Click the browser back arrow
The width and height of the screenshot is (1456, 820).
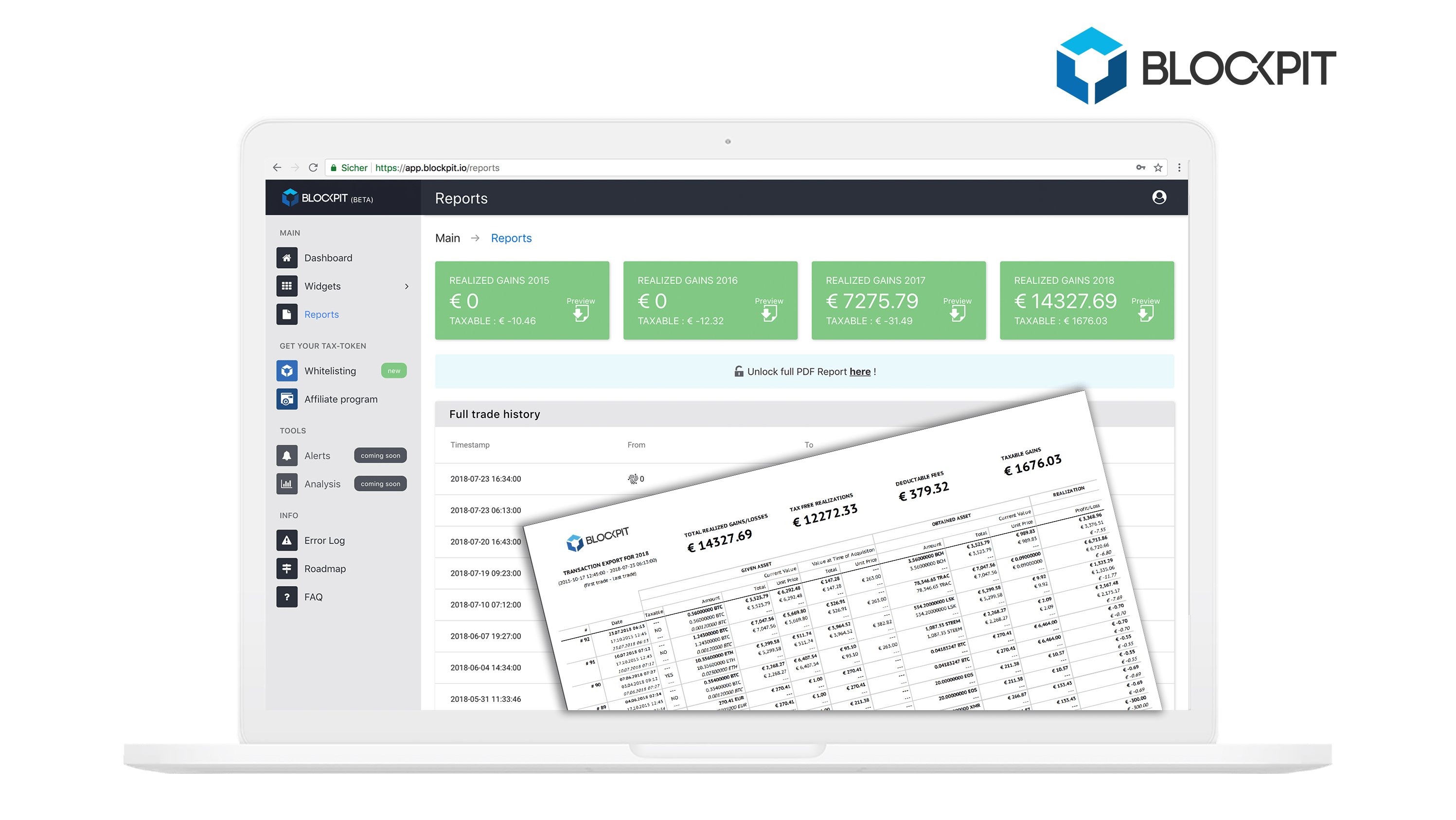pos(277,167)
